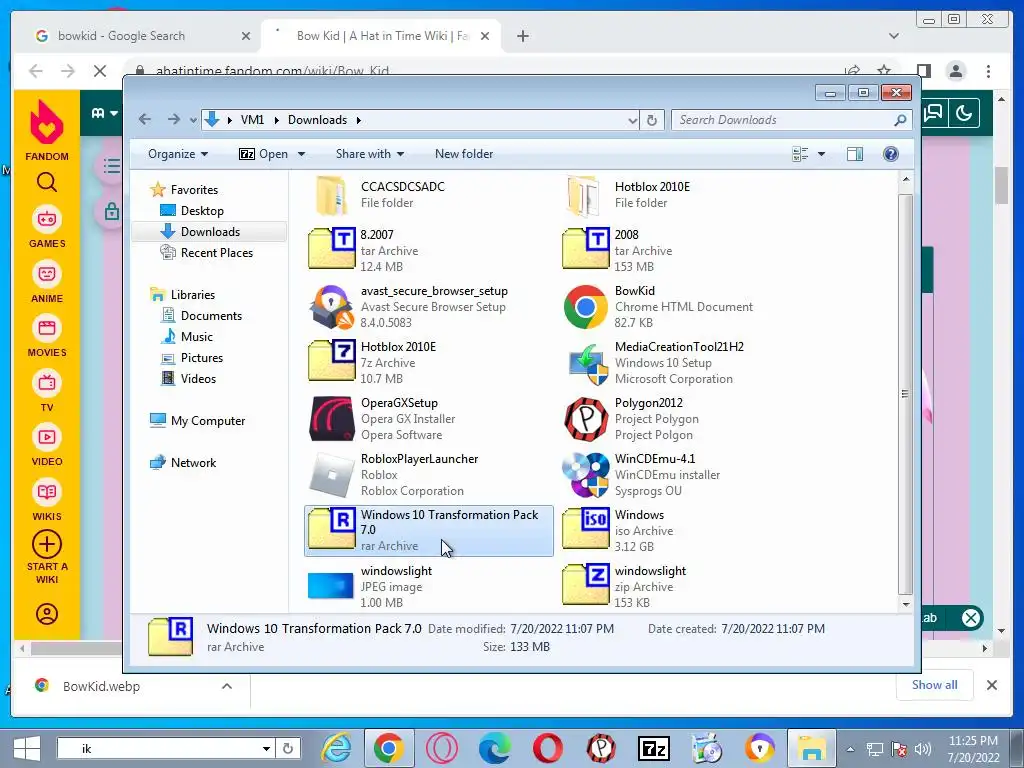The image size is (1024, 768).
Task: Open the Organize dropdown menu
Action: pyautogui.click(x=178, y=154)
